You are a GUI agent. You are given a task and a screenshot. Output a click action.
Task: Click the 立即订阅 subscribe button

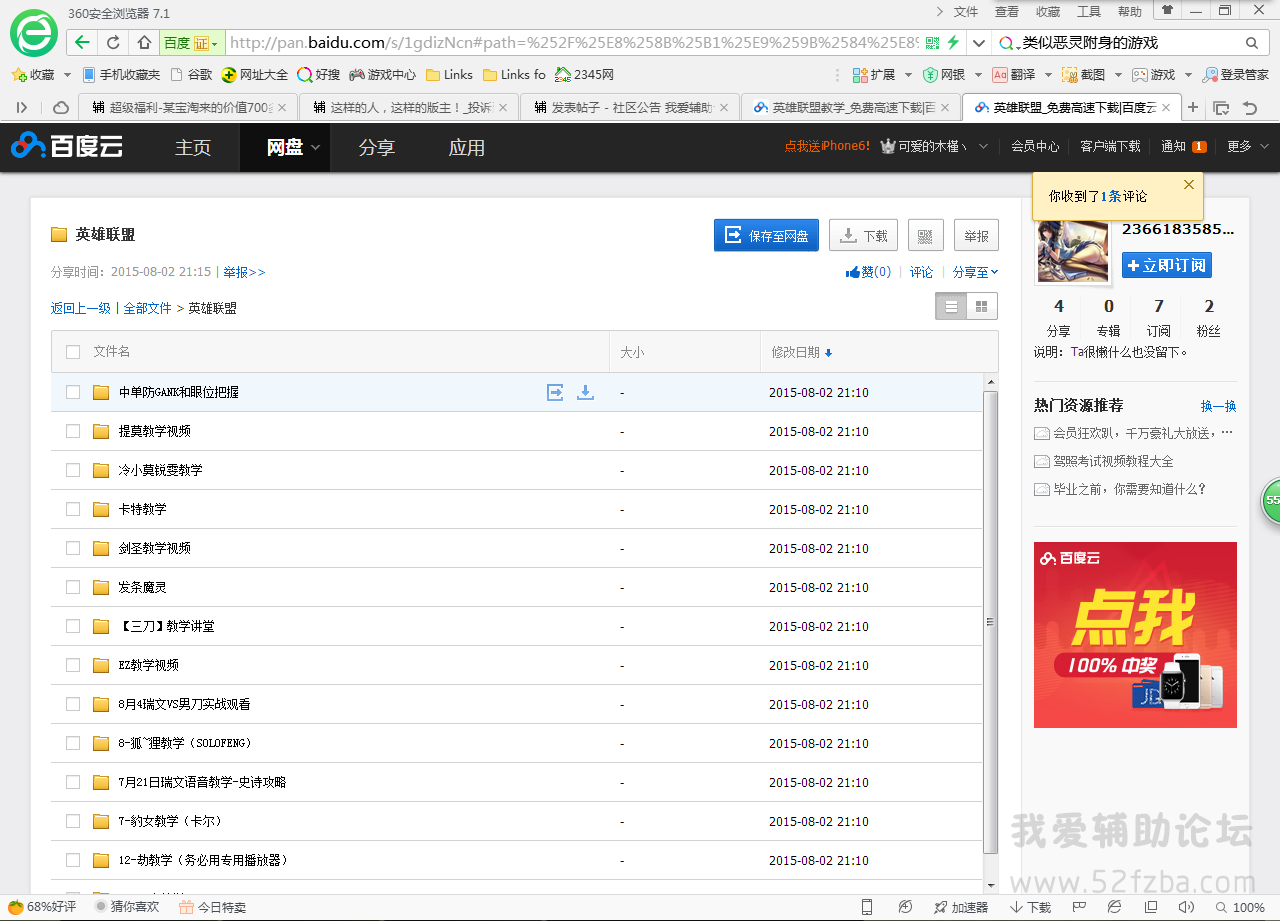(x=1166, y=265)
